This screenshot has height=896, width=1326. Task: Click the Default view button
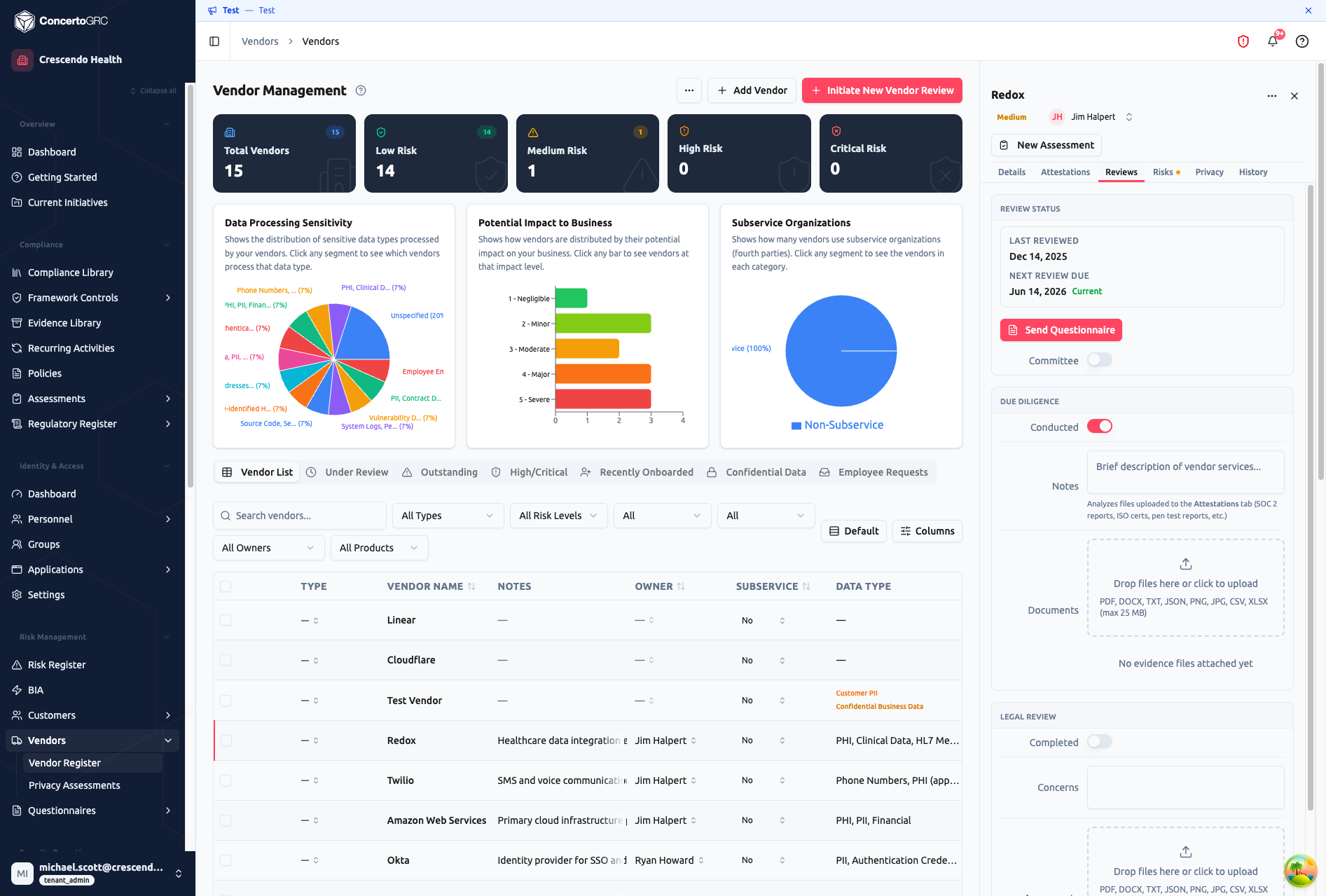[x=853, y=531]
